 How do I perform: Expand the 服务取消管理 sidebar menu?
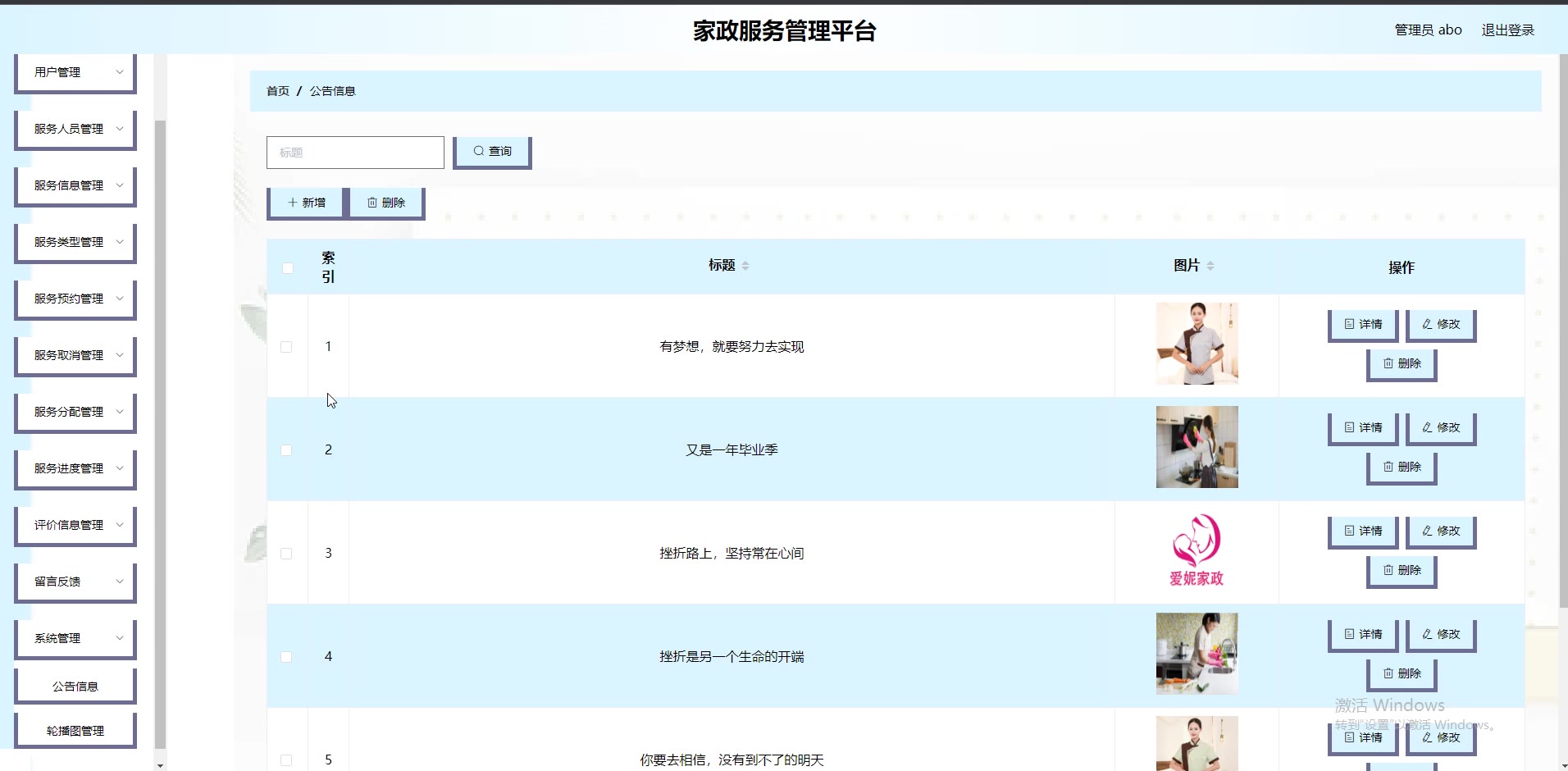[75, 355]
